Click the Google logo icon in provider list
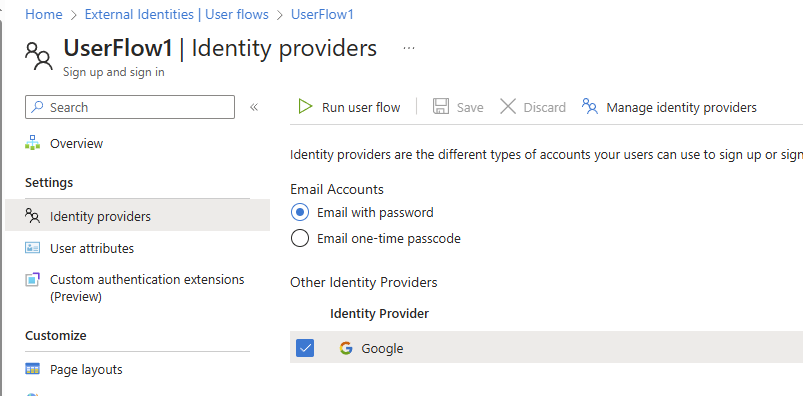 [346, 348]
